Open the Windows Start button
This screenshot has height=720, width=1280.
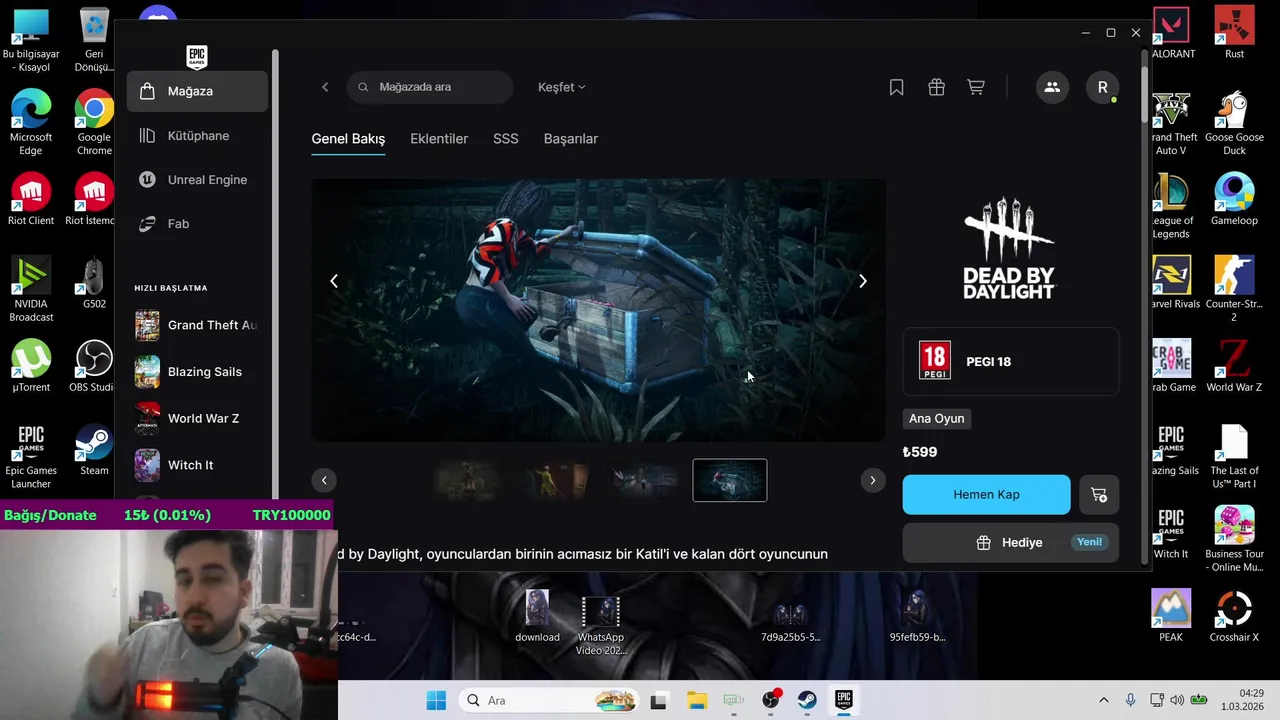[x=437, y=700]
